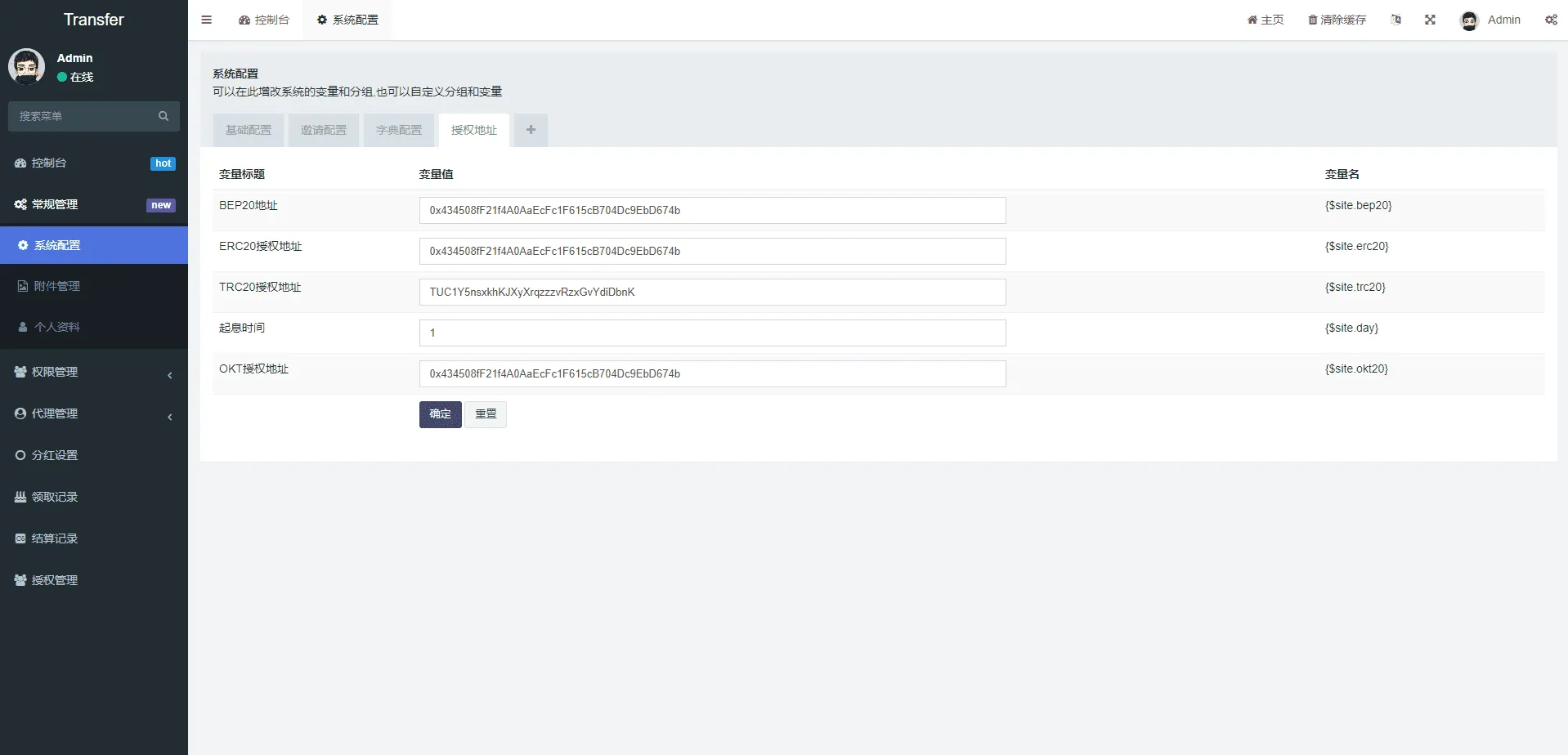Click the clear cache trash button
The height and width of the screenshot is (755, 1568).
1337,20
